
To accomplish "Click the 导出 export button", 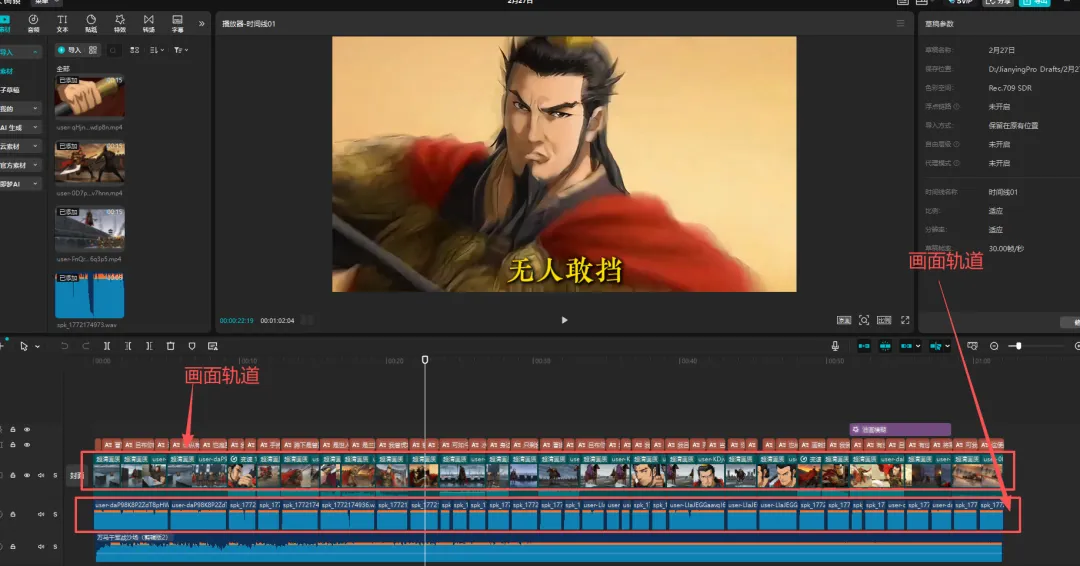I will [1035, 2].
